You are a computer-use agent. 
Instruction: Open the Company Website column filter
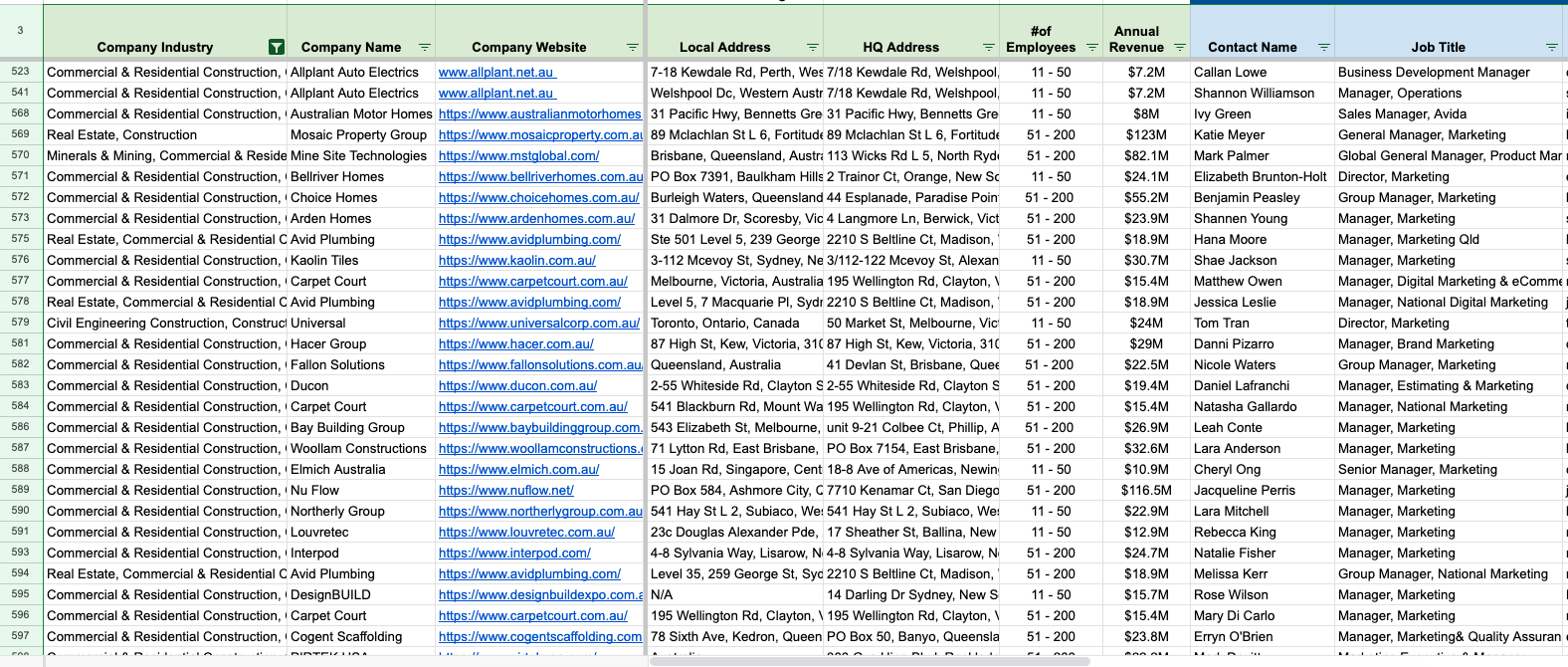pyautogui.click(x=633, y=47)
